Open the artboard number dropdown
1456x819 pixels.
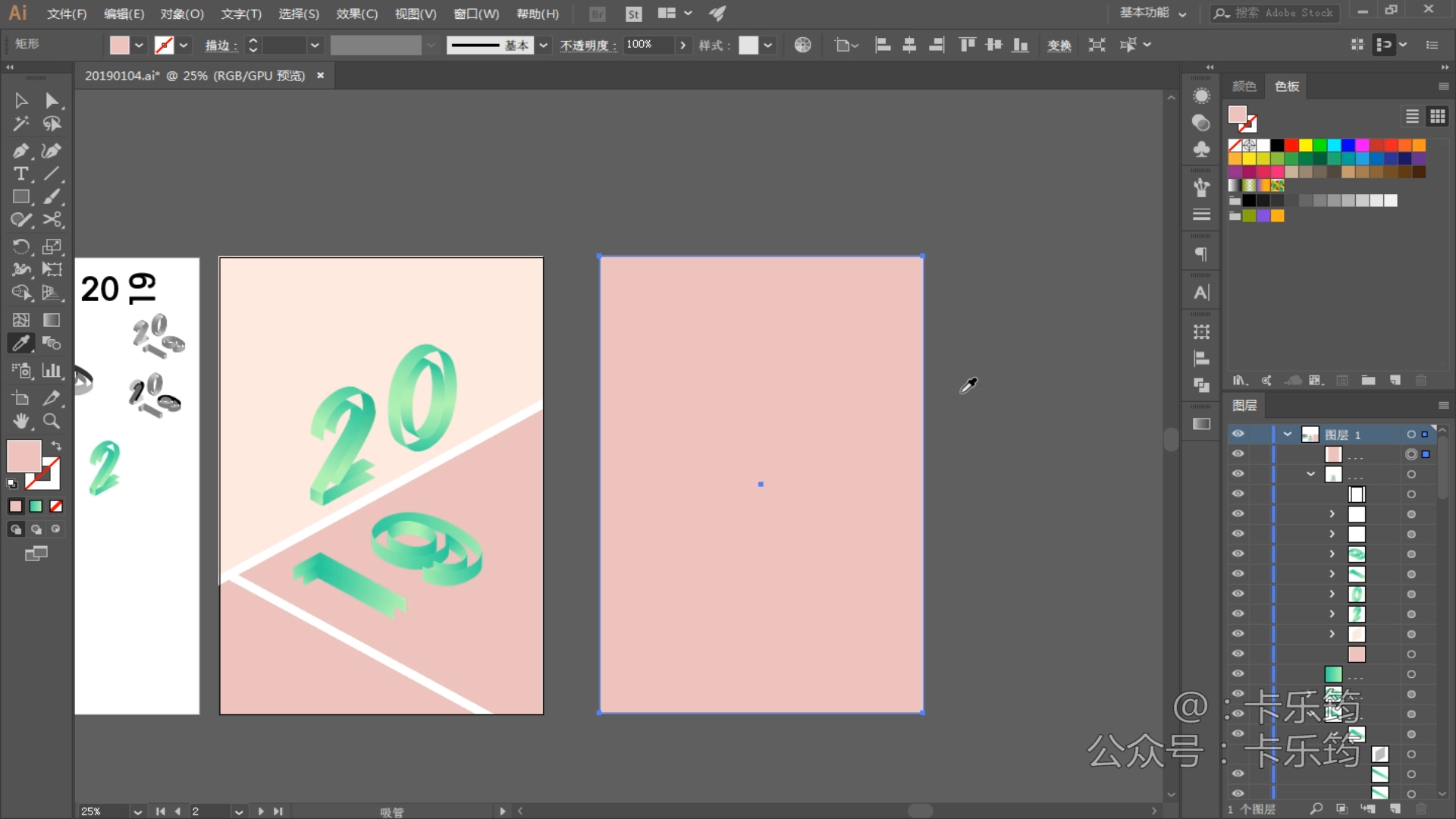(239, 811)
